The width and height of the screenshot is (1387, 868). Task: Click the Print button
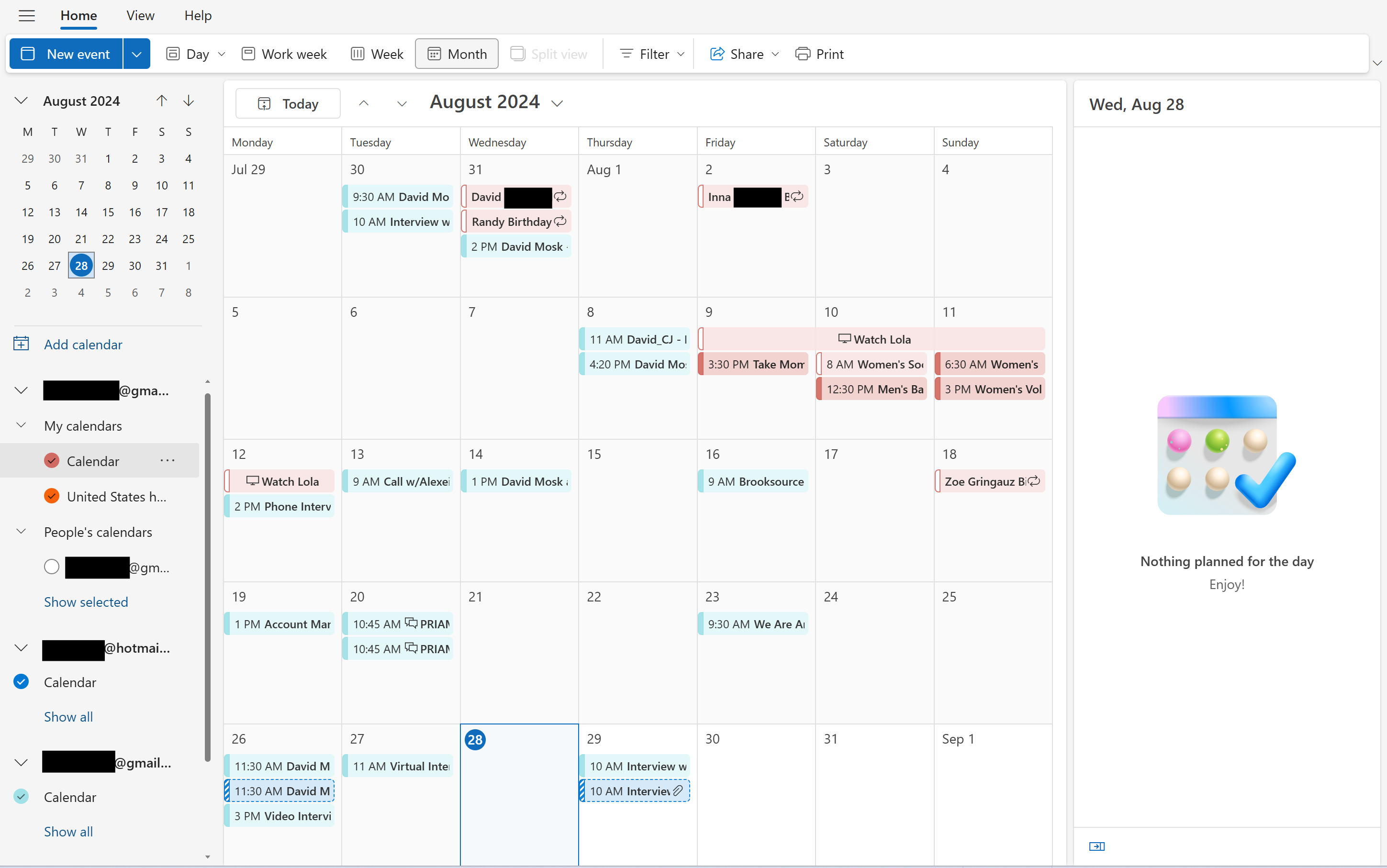click(x=819, y=54)
